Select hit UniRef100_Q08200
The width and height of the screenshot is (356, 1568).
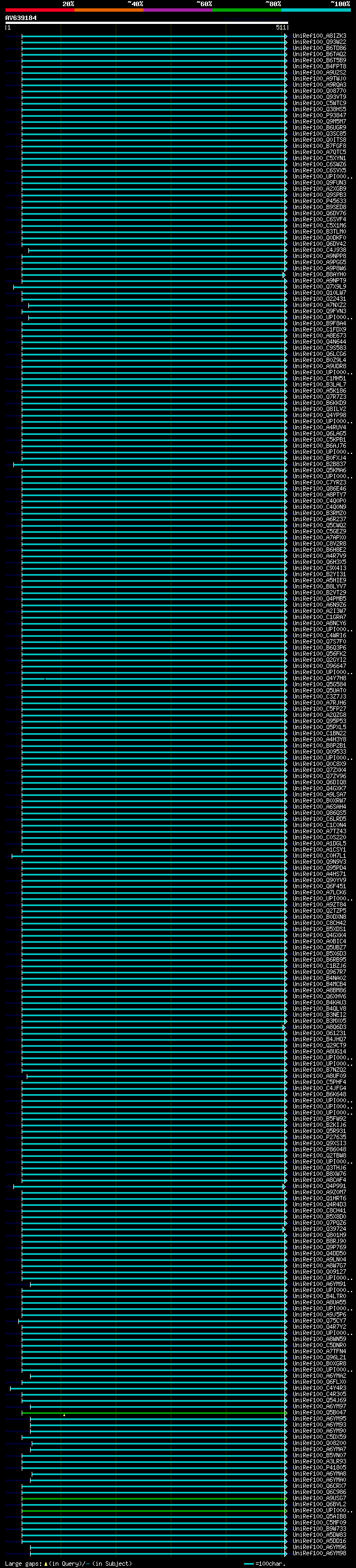pyautogui.click(x=319, y=1443)
